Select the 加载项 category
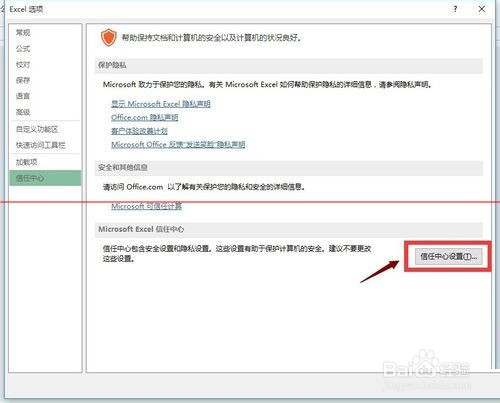Image resolution: width=500 pixels, height=403 pixels. click(x=27, y=162)
